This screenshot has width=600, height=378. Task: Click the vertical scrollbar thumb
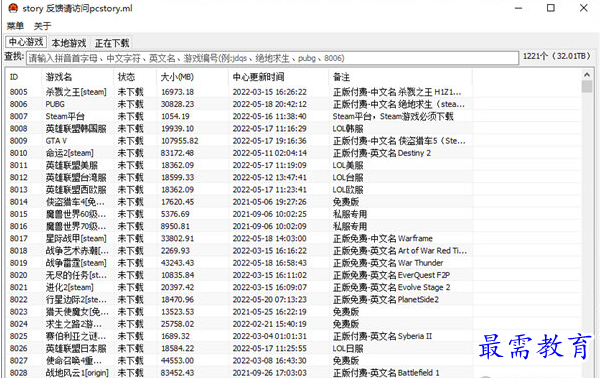point(587,86)
